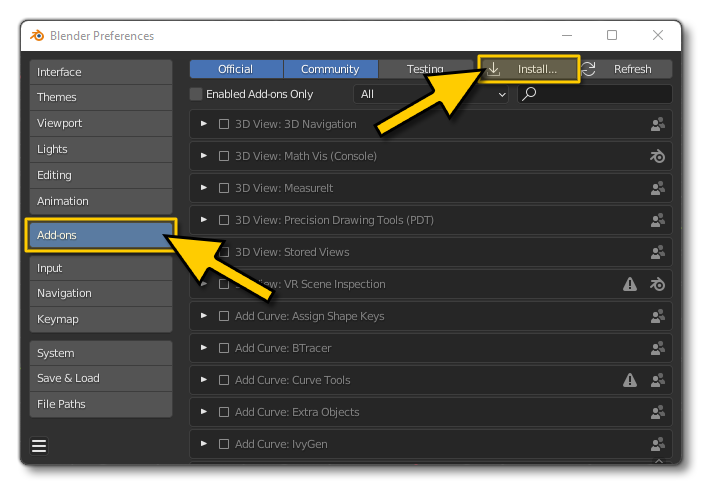
Task: Click the VR Scene Inspection label
Action: point(334,284)
